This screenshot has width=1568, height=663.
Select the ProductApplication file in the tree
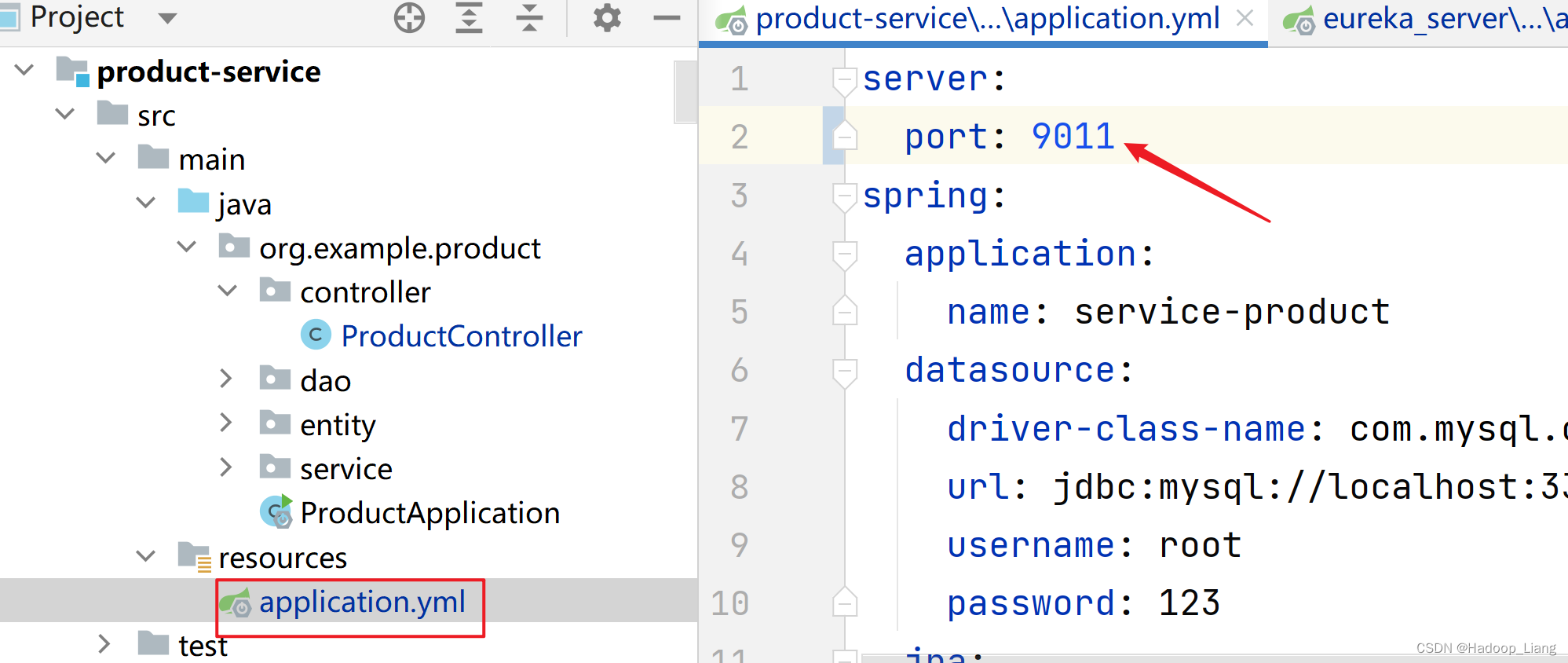pyautogui.click(x=429, y=513)
